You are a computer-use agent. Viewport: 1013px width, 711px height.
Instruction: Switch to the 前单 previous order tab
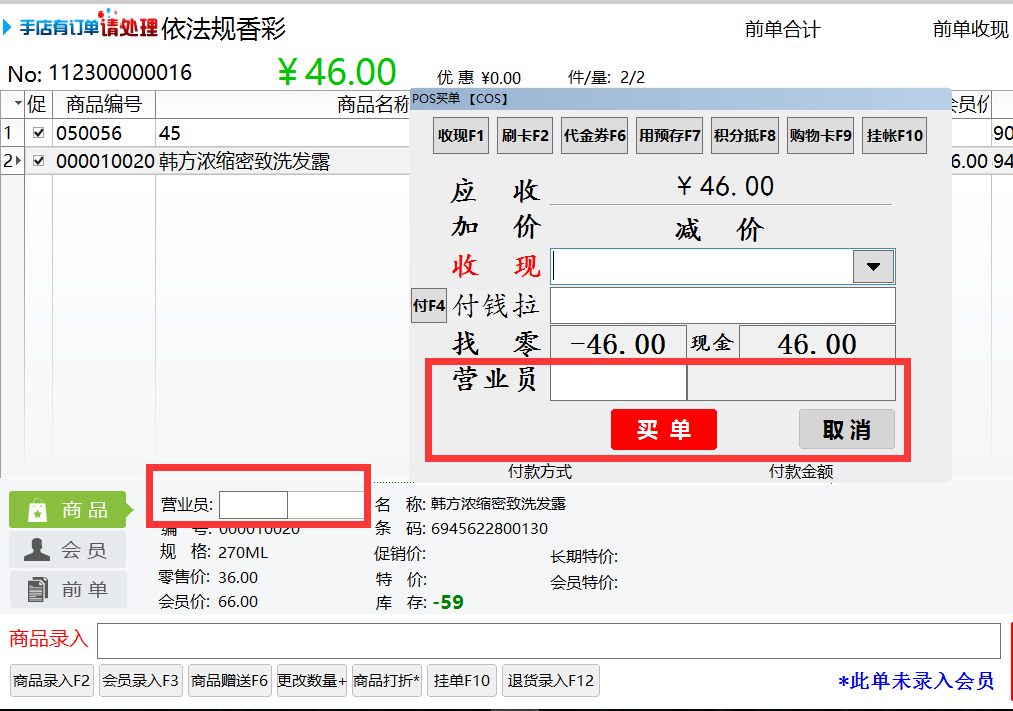pos(68,590)
